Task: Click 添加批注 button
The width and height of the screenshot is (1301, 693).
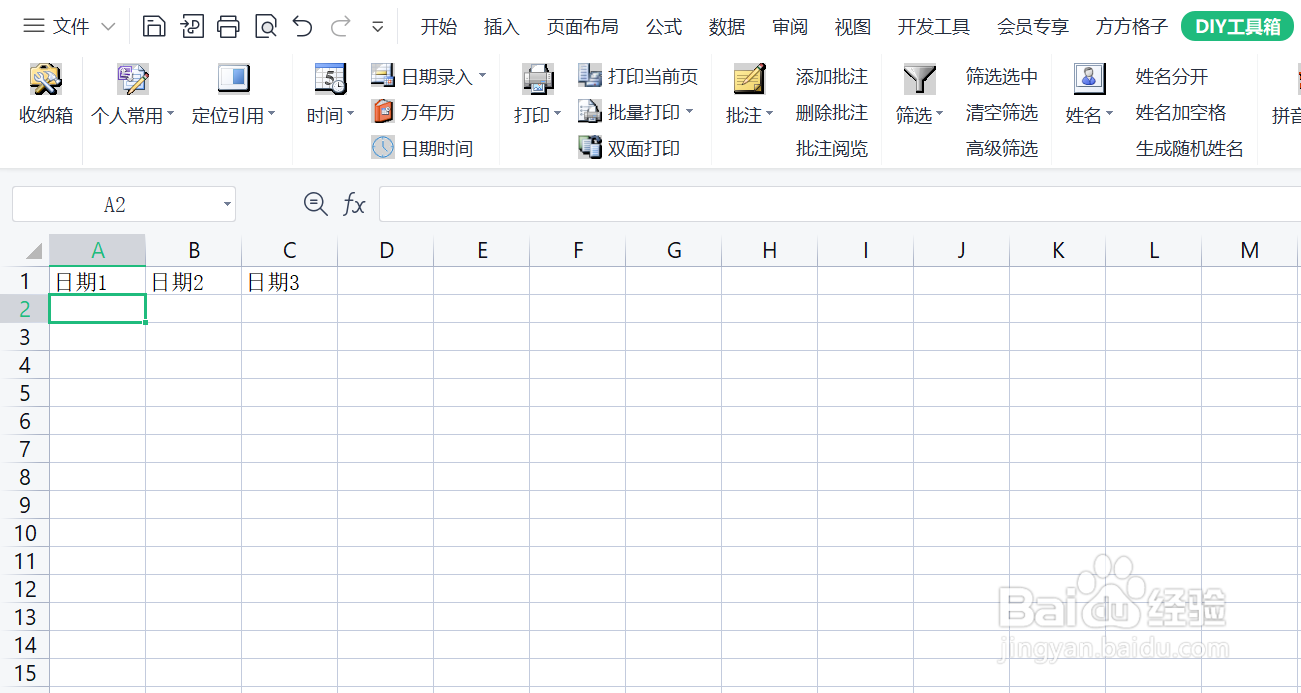Action: [832, 76]
